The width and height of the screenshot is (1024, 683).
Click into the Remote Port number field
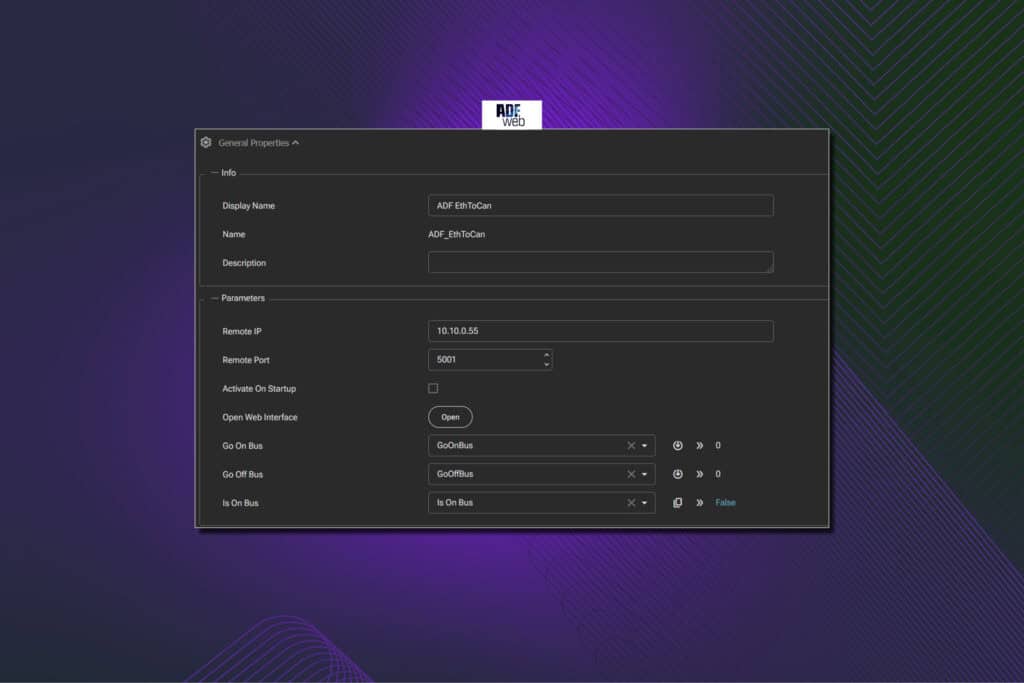485,360
